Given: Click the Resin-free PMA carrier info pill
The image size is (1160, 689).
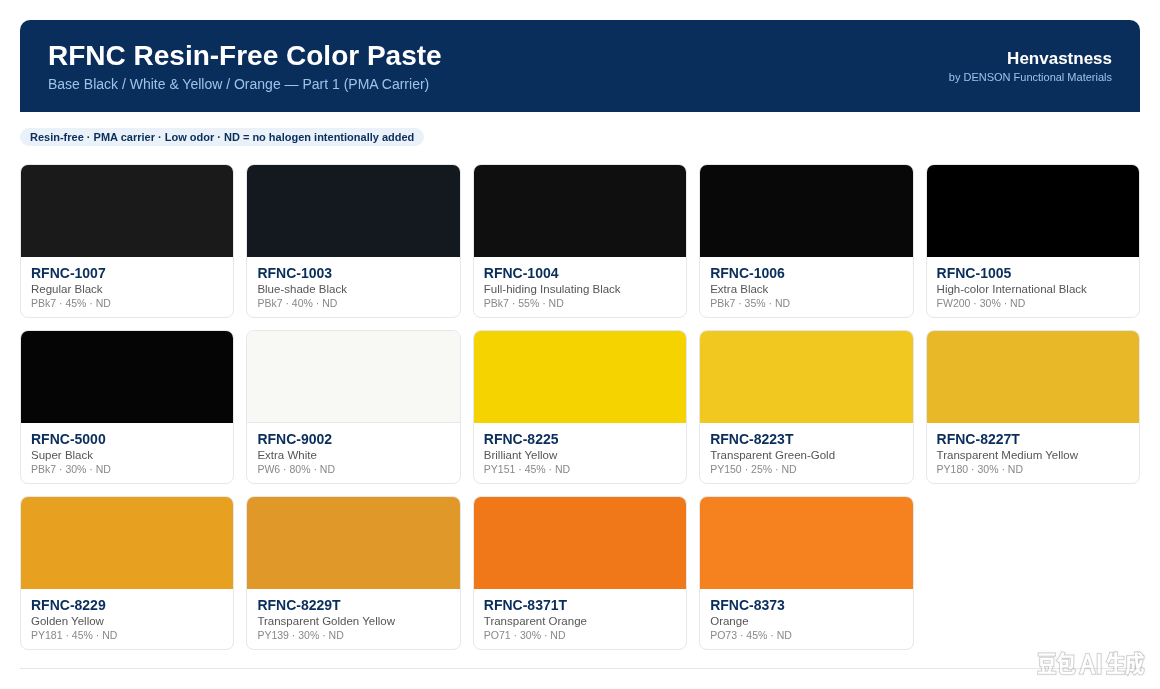Looking at the screenshot, I should (x=222, y=137).
